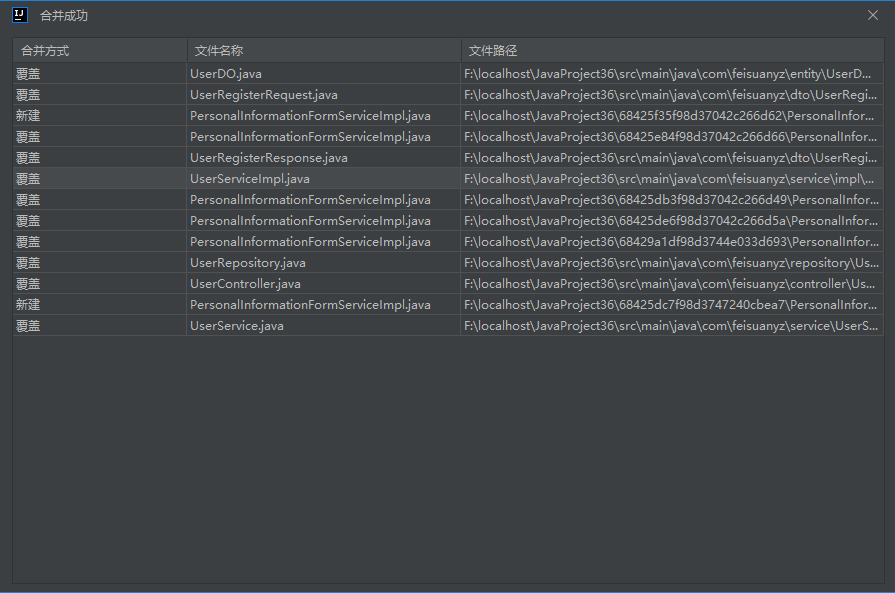This screenshot has height=593, width=895.
Task: Click 覆盖 in the 68425db3f98d37042c266d49 row
Action: [28, 200]
